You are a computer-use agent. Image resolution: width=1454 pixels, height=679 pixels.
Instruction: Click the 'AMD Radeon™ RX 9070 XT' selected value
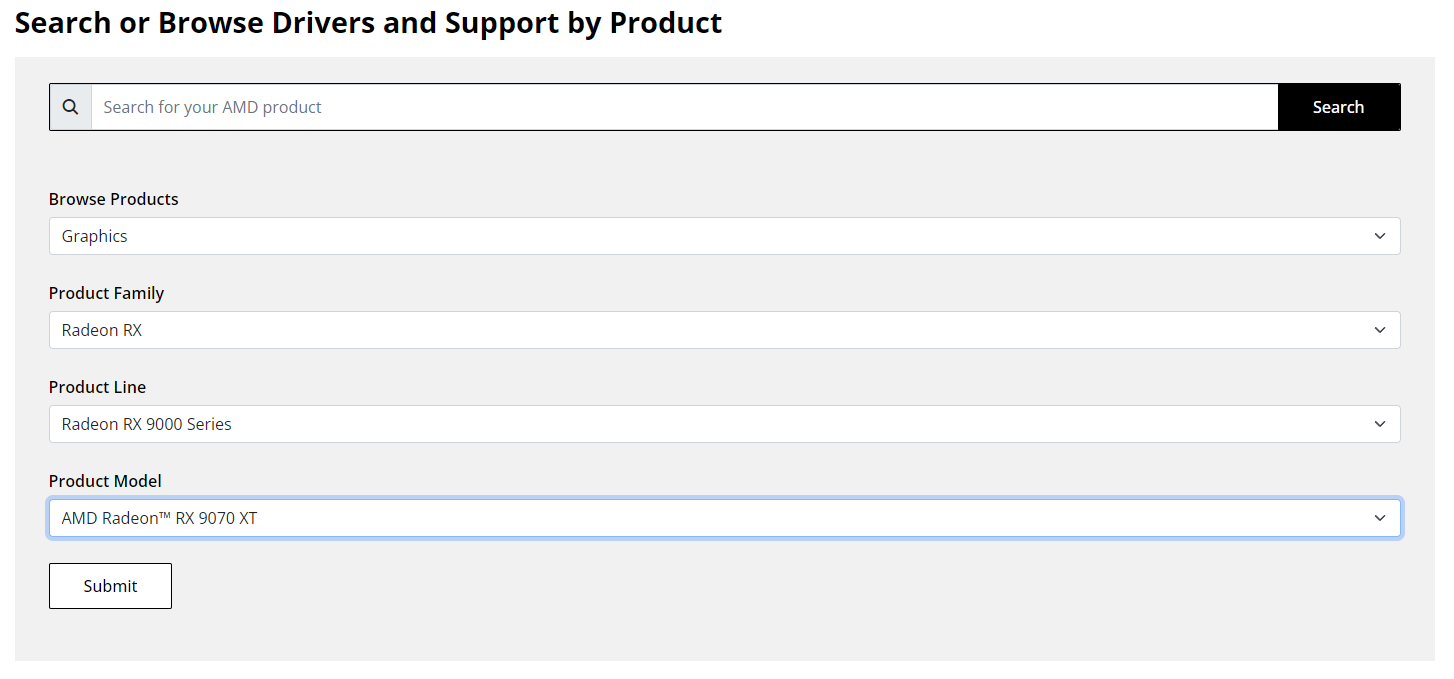click(160, 518)
